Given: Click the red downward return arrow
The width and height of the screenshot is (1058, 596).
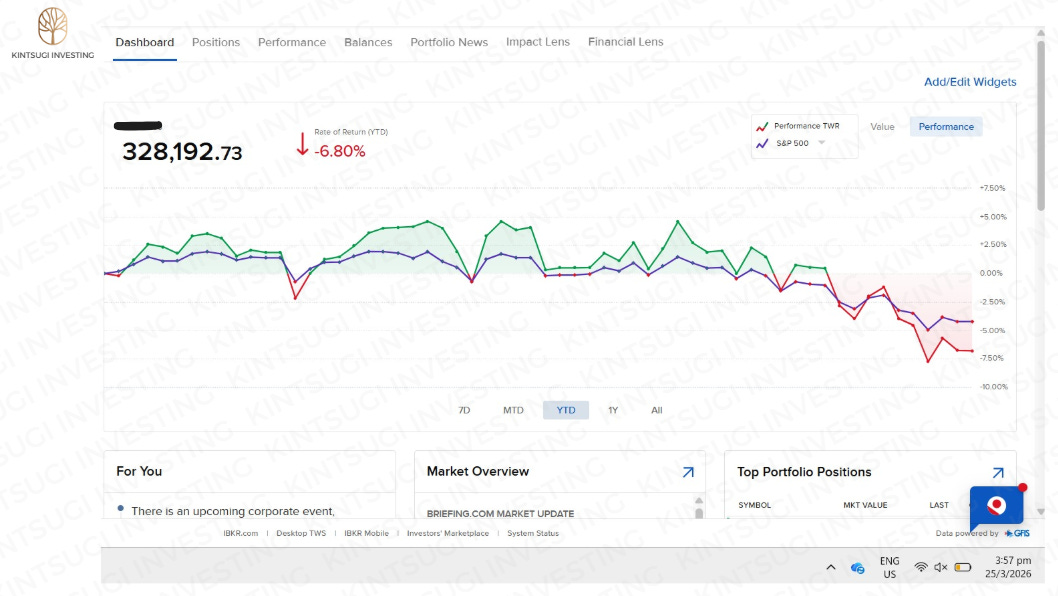Looking at the screenshot, I should [302, 144].
